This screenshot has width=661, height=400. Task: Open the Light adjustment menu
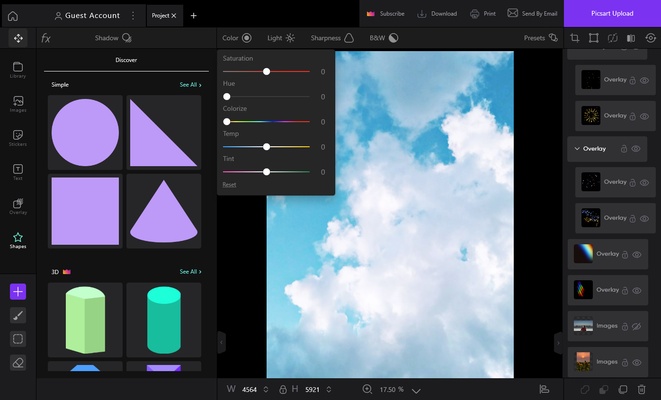[x=281, y=38]
